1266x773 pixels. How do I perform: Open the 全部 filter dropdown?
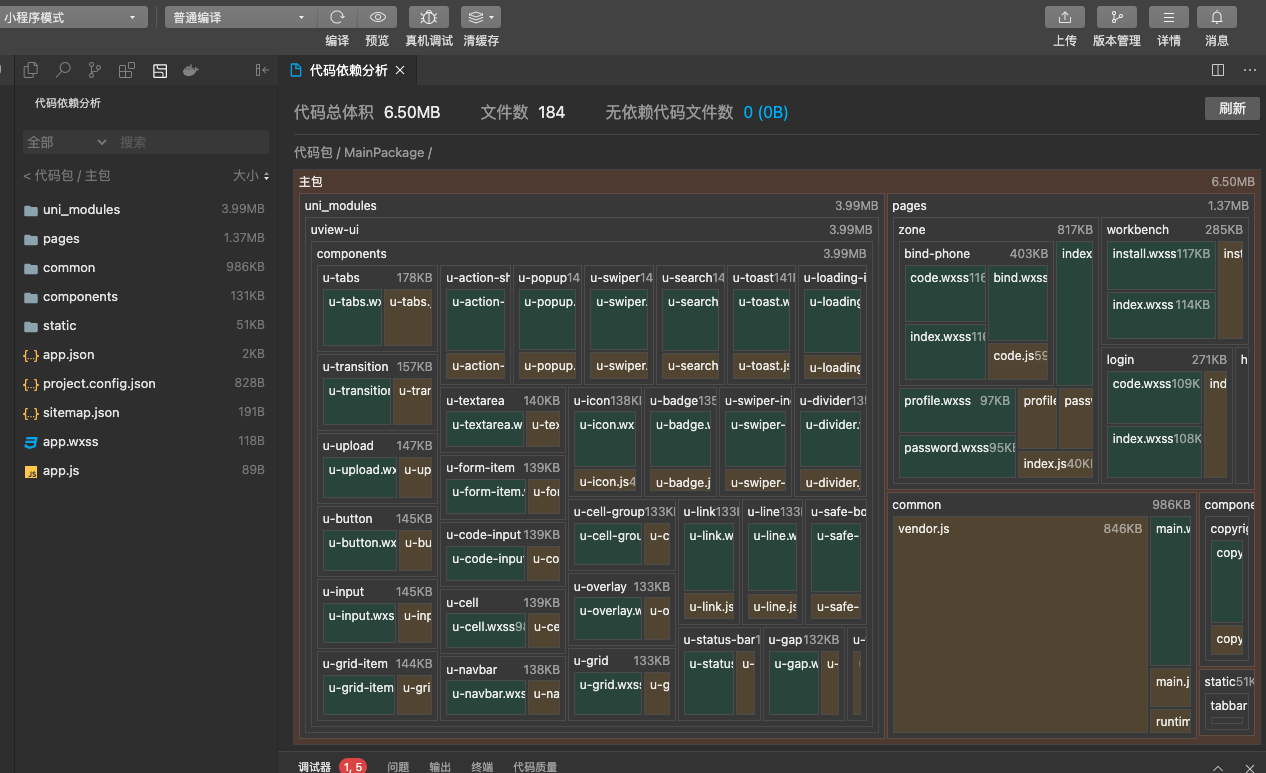pyautogui.click(x=66, y=142)
